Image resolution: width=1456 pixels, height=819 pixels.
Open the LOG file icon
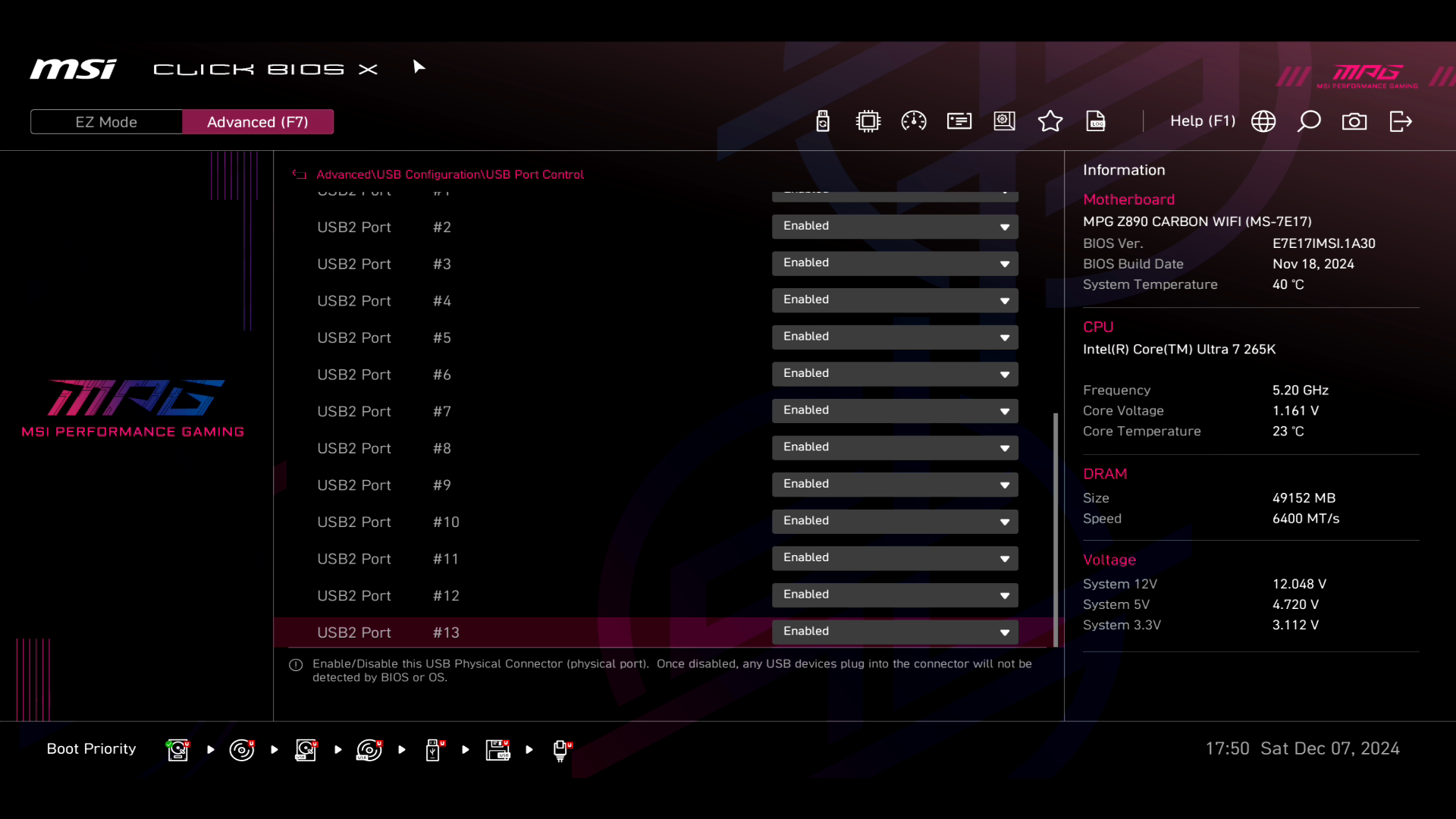pyautogui.click(x=1096, y=121)
